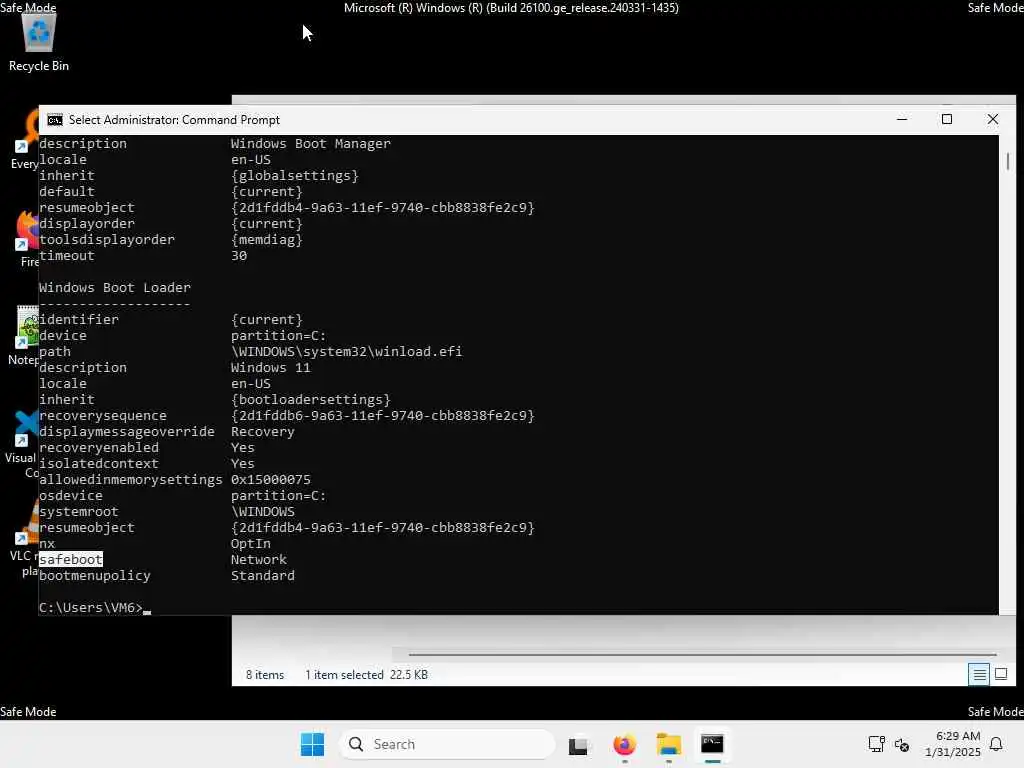The width and height of the screenshot is (1024, 768).
Task: Click the 'Windows Boot Loader' heading
Action: pos(115,287)
